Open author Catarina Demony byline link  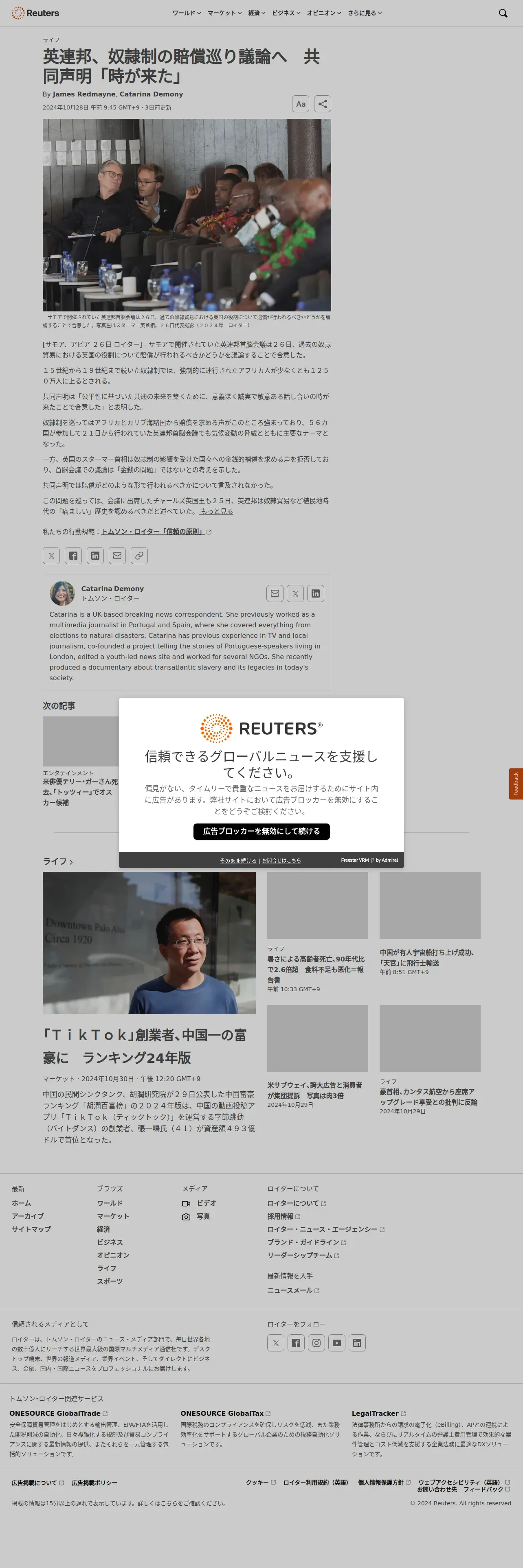point(151,94)
